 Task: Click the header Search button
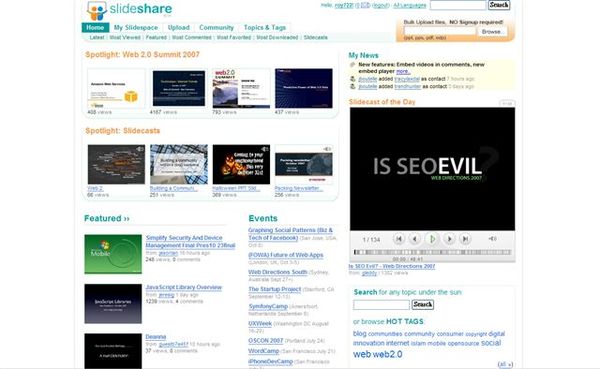pyautogui.click(x=499, y=5)
